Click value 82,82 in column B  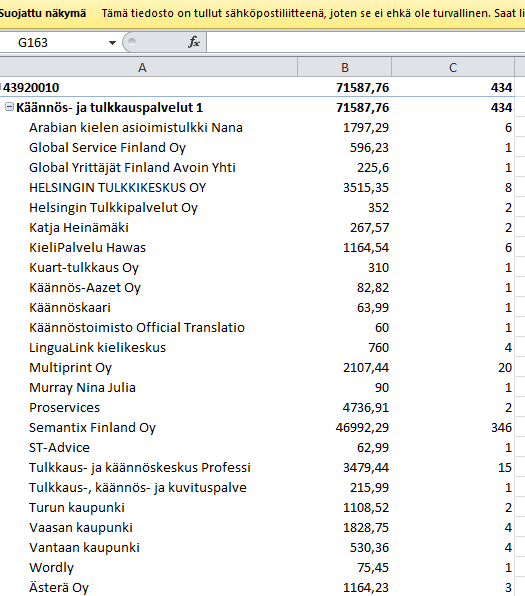tap(373, 288)
